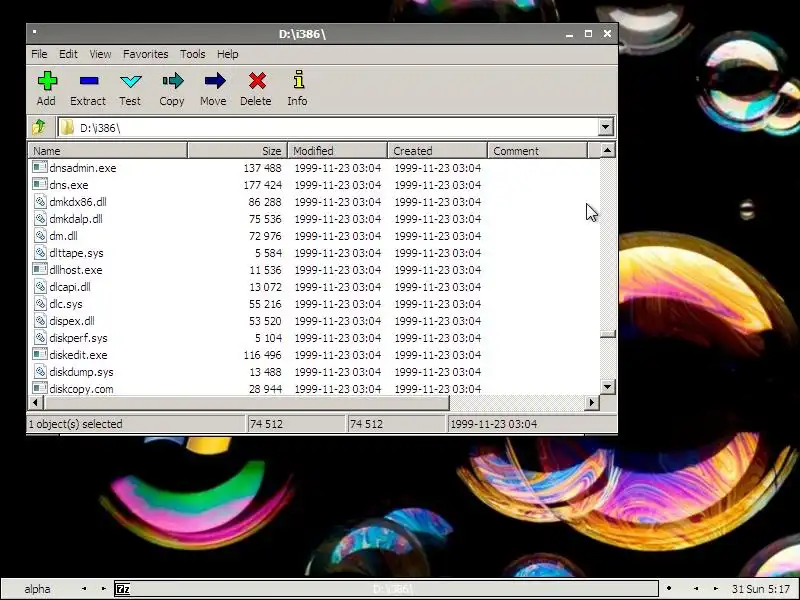Image resolution: width=800 pixels, height=600 pixels.
Task: Click the Copy toolbar icon
Action: click(172, 81)
